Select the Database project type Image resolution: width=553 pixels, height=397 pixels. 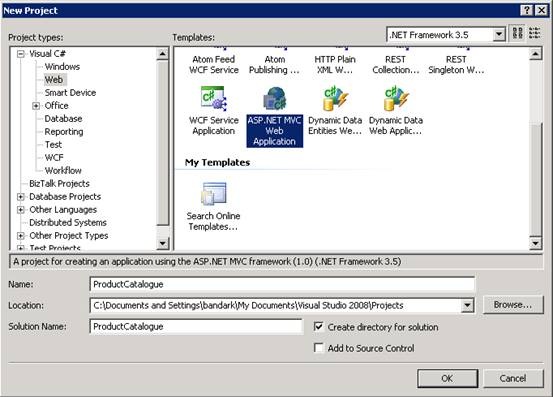[63, 118]
